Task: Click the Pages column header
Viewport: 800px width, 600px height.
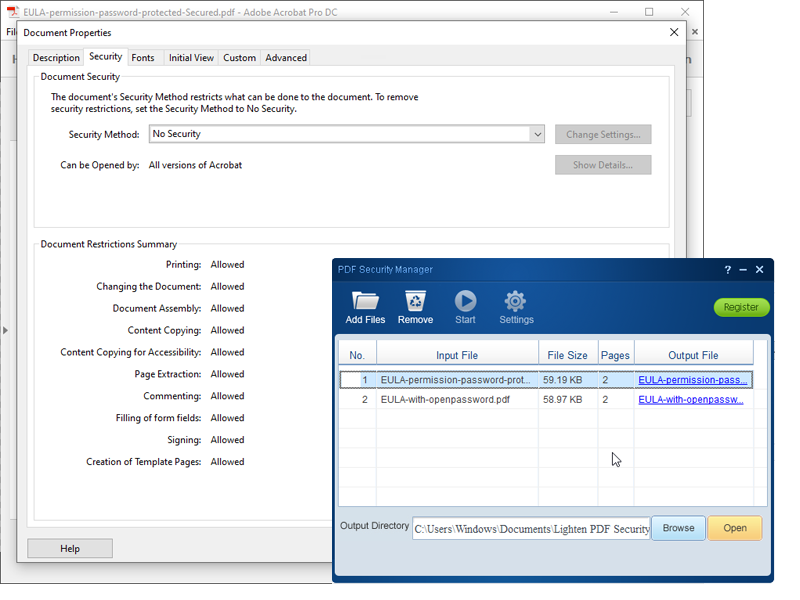Action: 615,355
